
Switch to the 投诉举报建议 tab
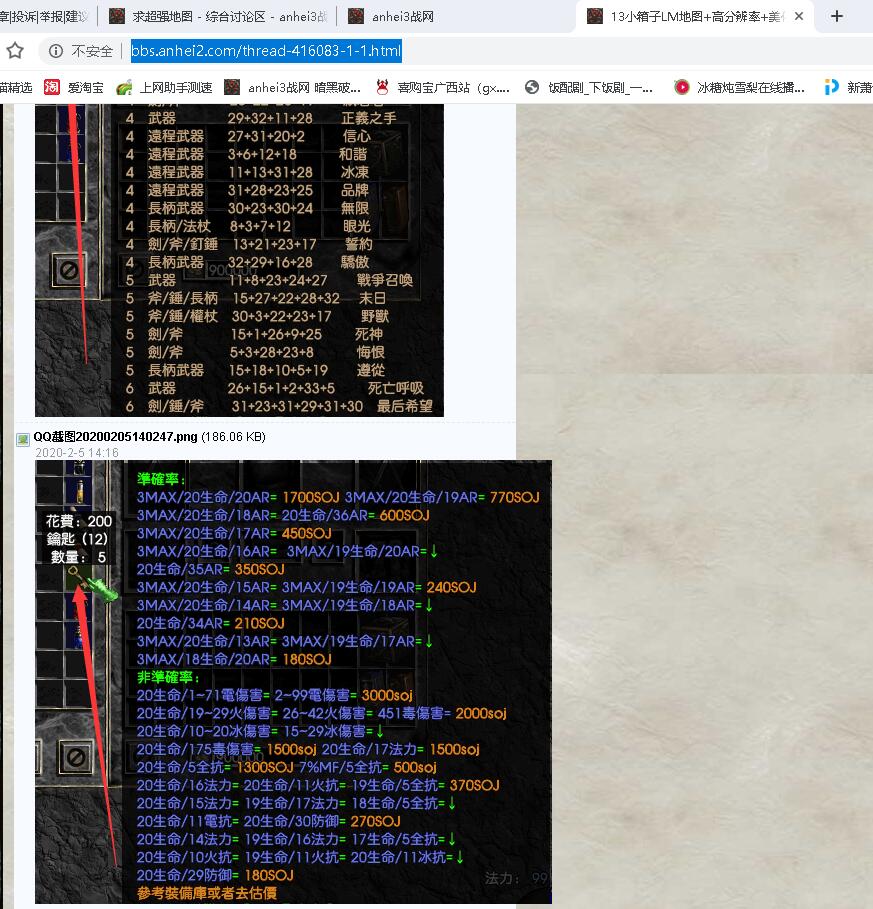pos(44,16)
